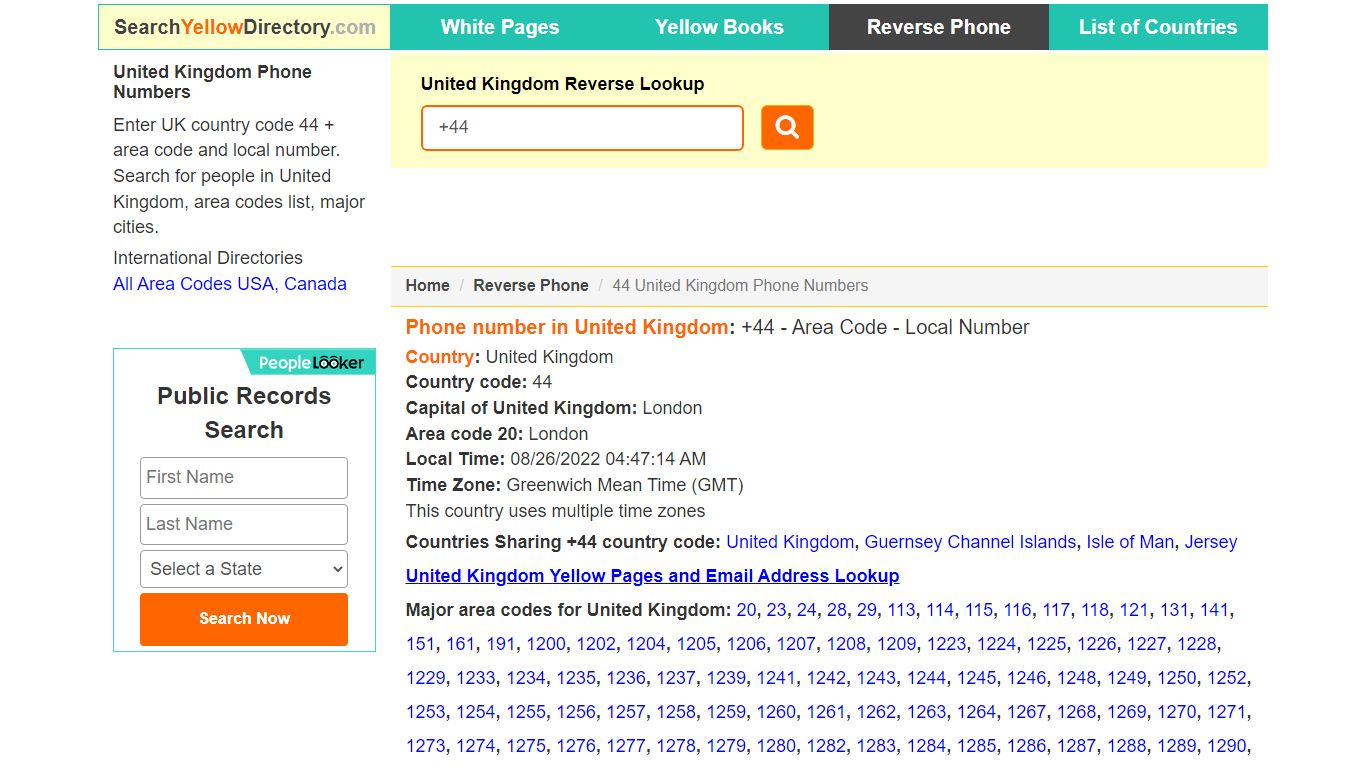1366x768 pixels.
Task: Select area code 114
Action: [940, 610]
